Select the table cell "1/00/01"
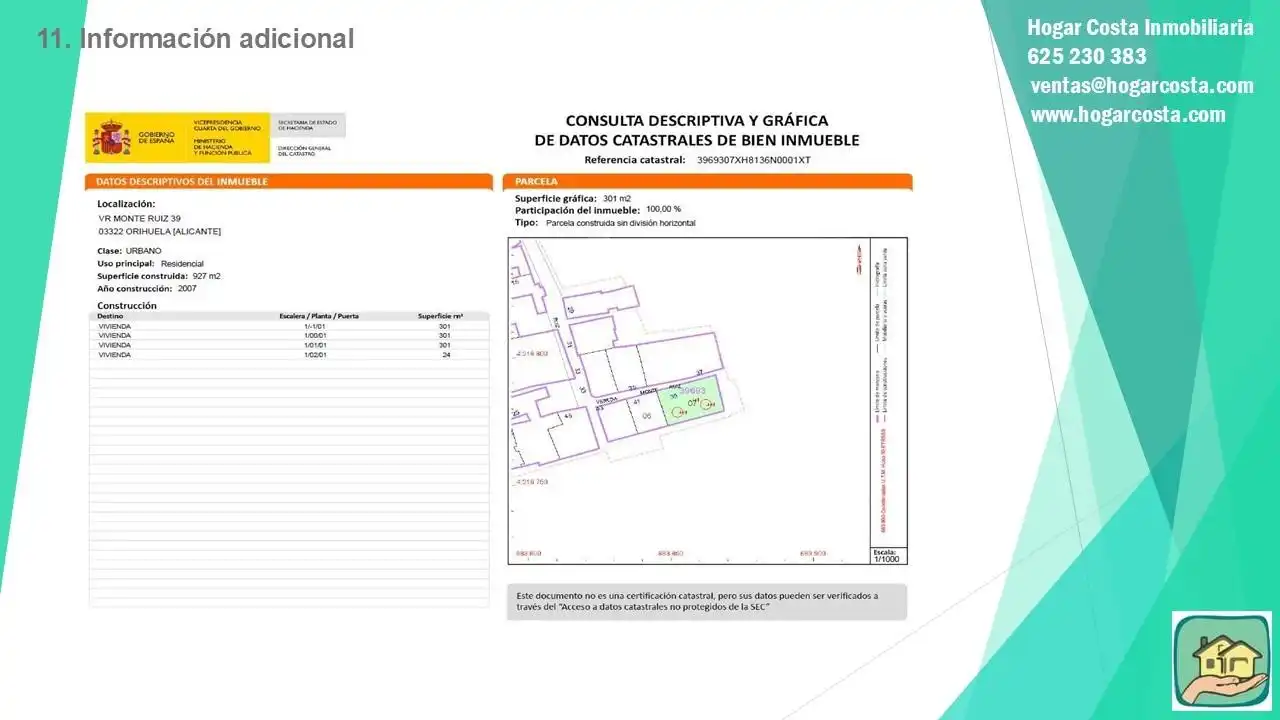 click(x=315, y=336)
